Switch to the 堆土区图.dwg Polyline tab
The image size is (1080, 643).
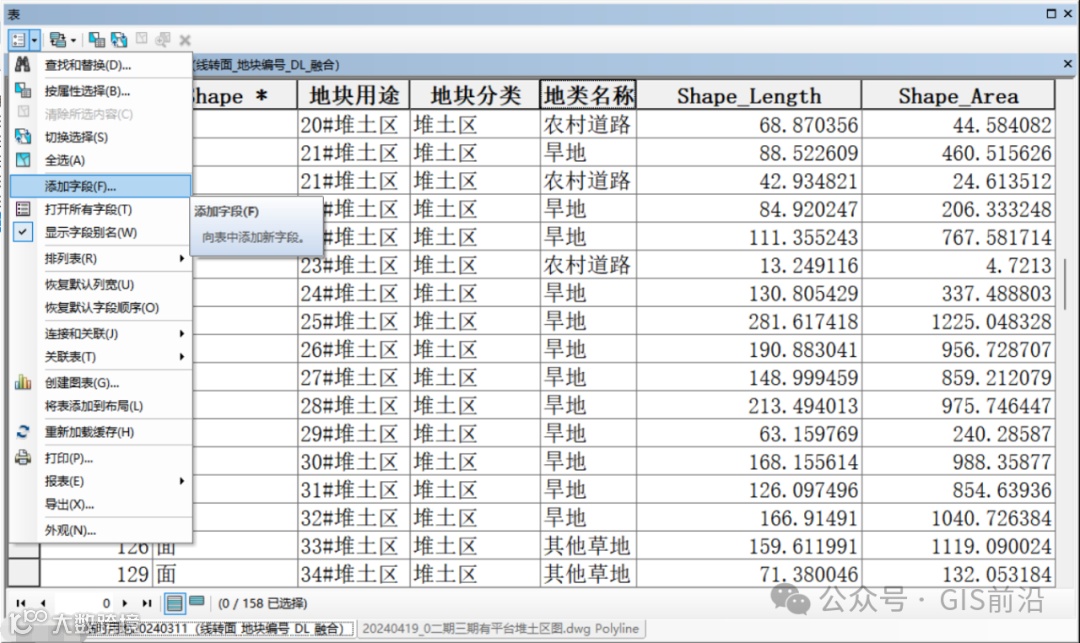(x=501, y=629)
